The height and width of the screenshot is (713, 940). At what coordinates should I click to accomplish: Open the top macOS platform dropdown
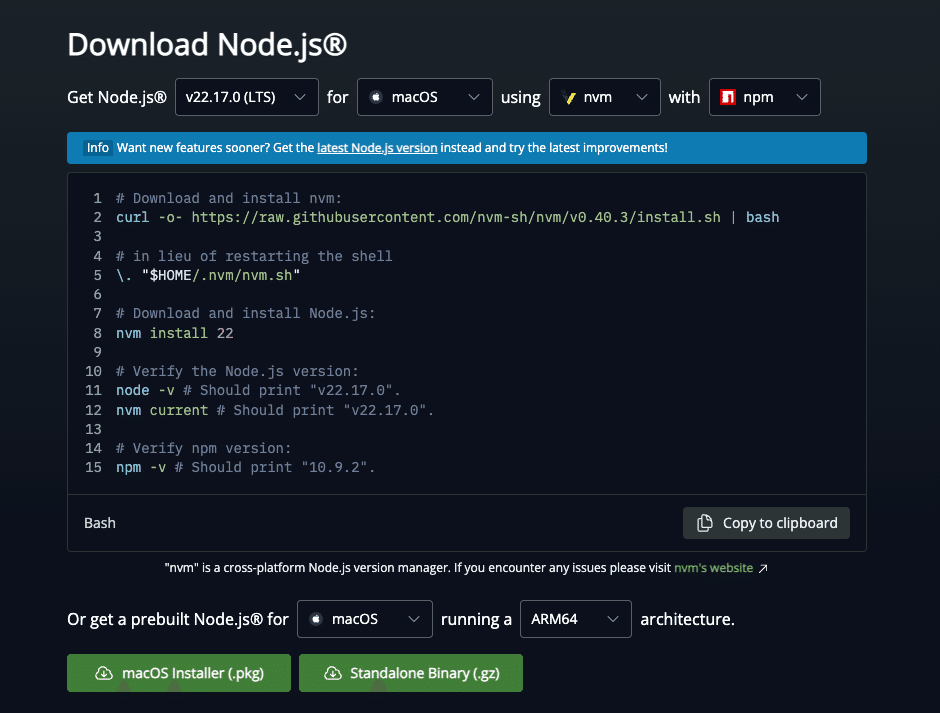(424, 97)
